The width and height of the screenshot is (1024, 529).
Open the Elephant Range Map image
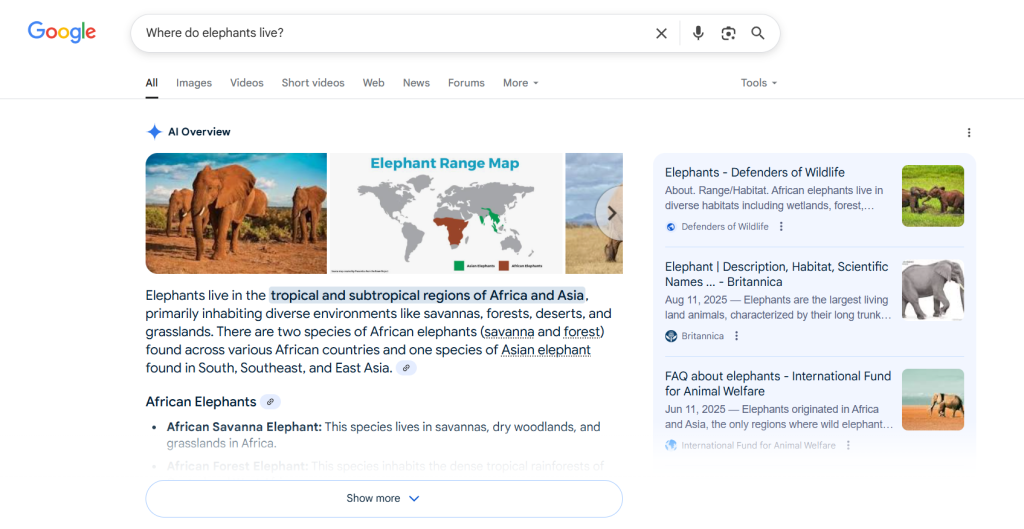tap(446, 214)
